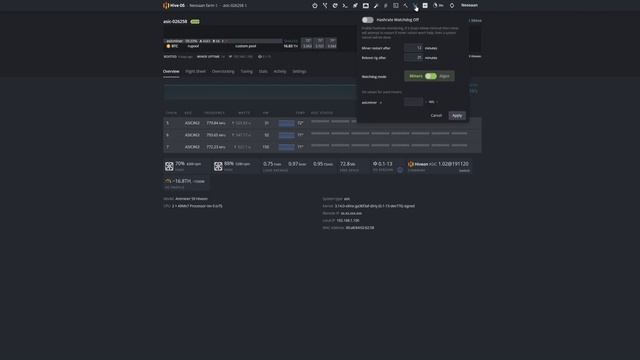Select chain row 5 in the board table
Screen dimensions: 640x360
pos(322,123)
